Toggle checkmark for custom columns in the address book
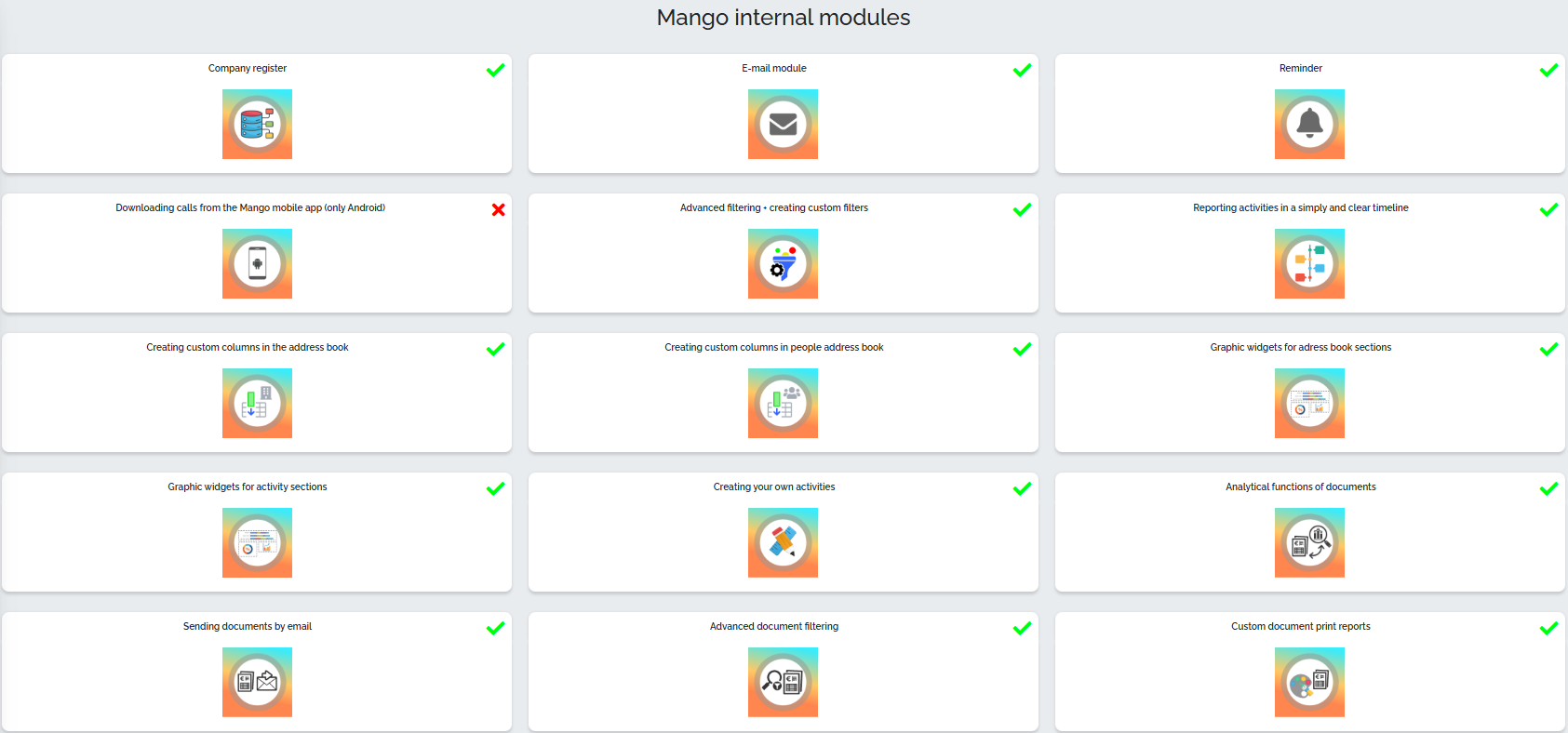1568x733 pixels. (x=495, y=349)
